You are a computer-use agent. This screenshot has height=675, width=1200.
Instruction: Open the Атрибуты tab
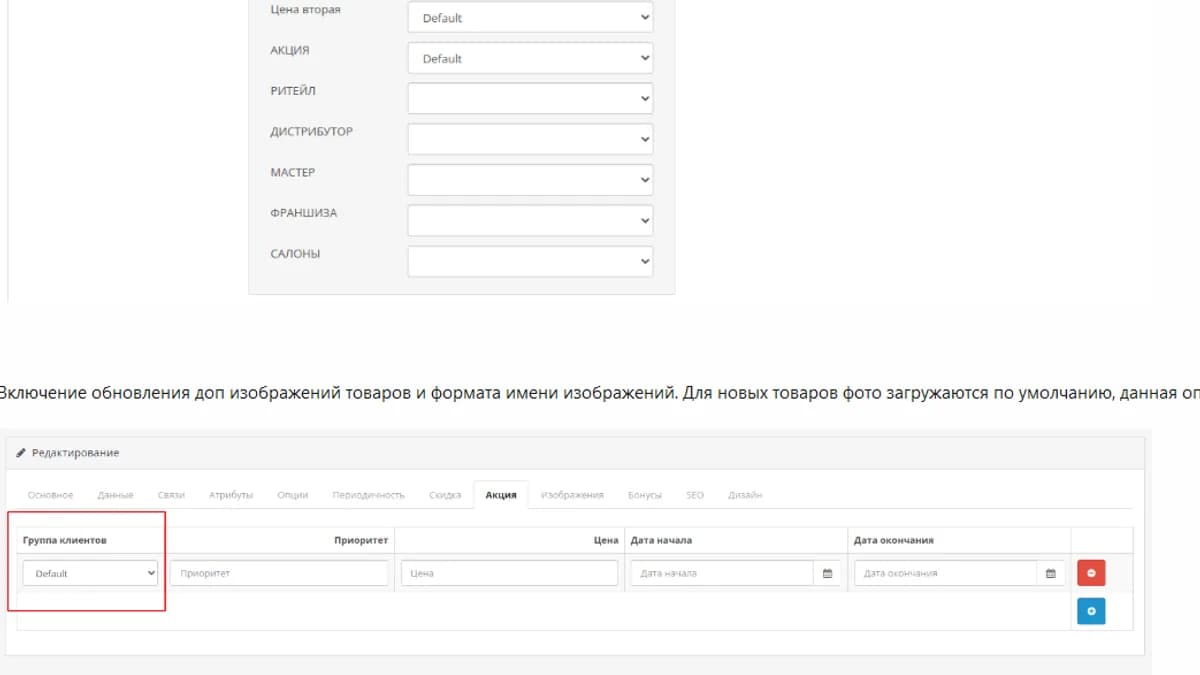[231, 495]
